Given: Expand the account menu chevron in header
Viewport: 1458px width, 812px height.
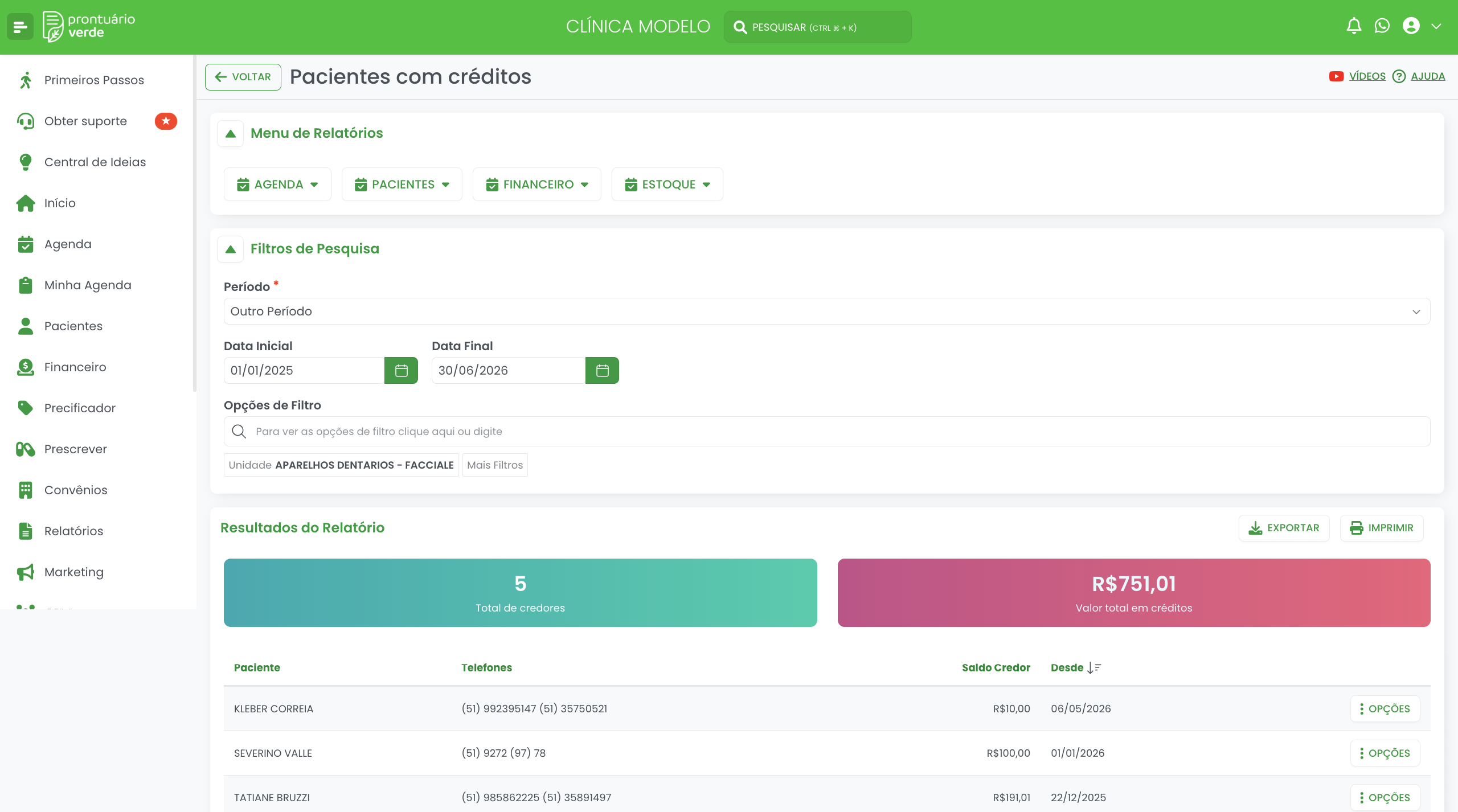Looking at the screenshot, I should [1436, 26].
